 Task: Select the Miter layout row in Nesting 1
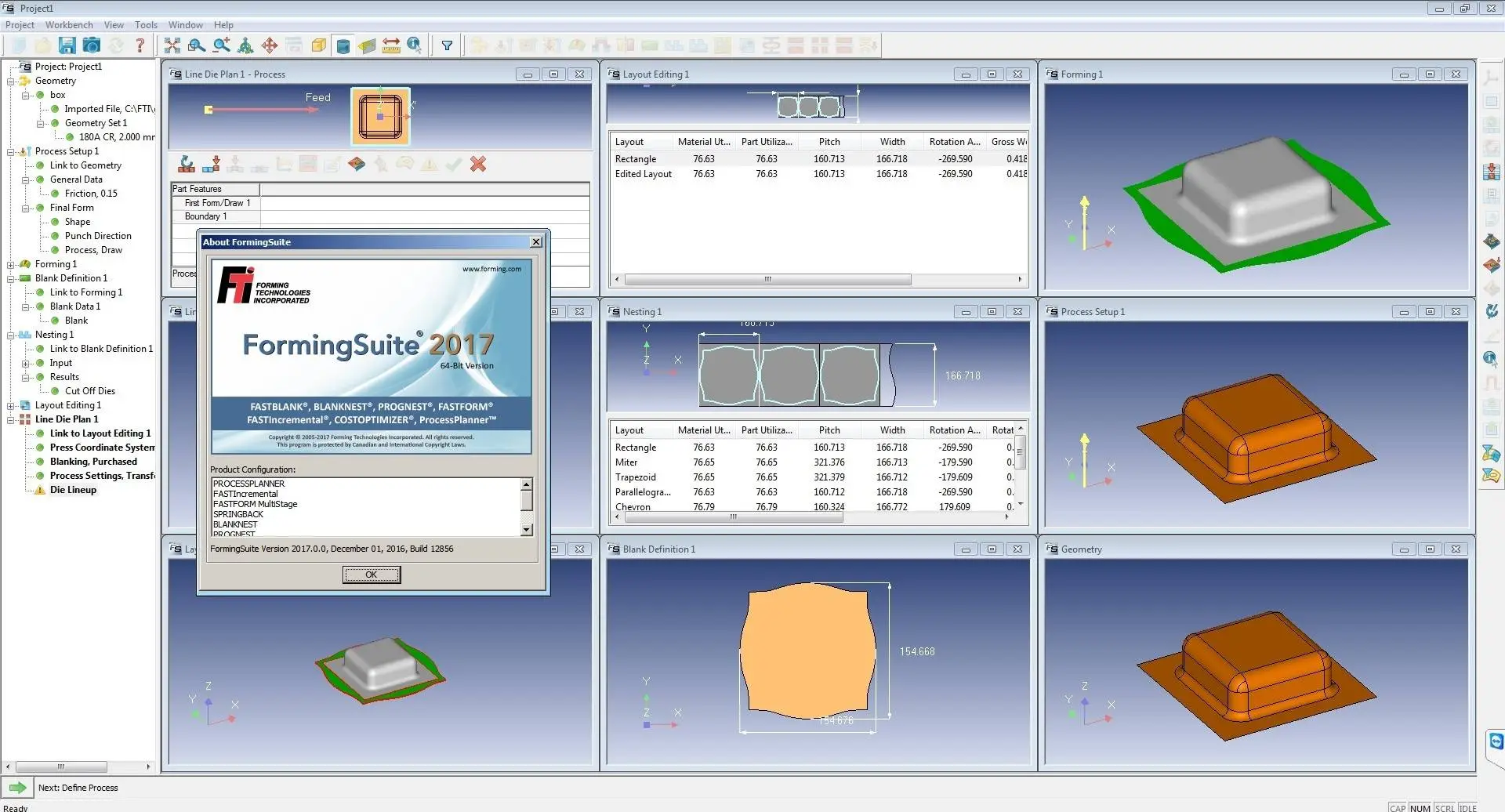(813, 462)
